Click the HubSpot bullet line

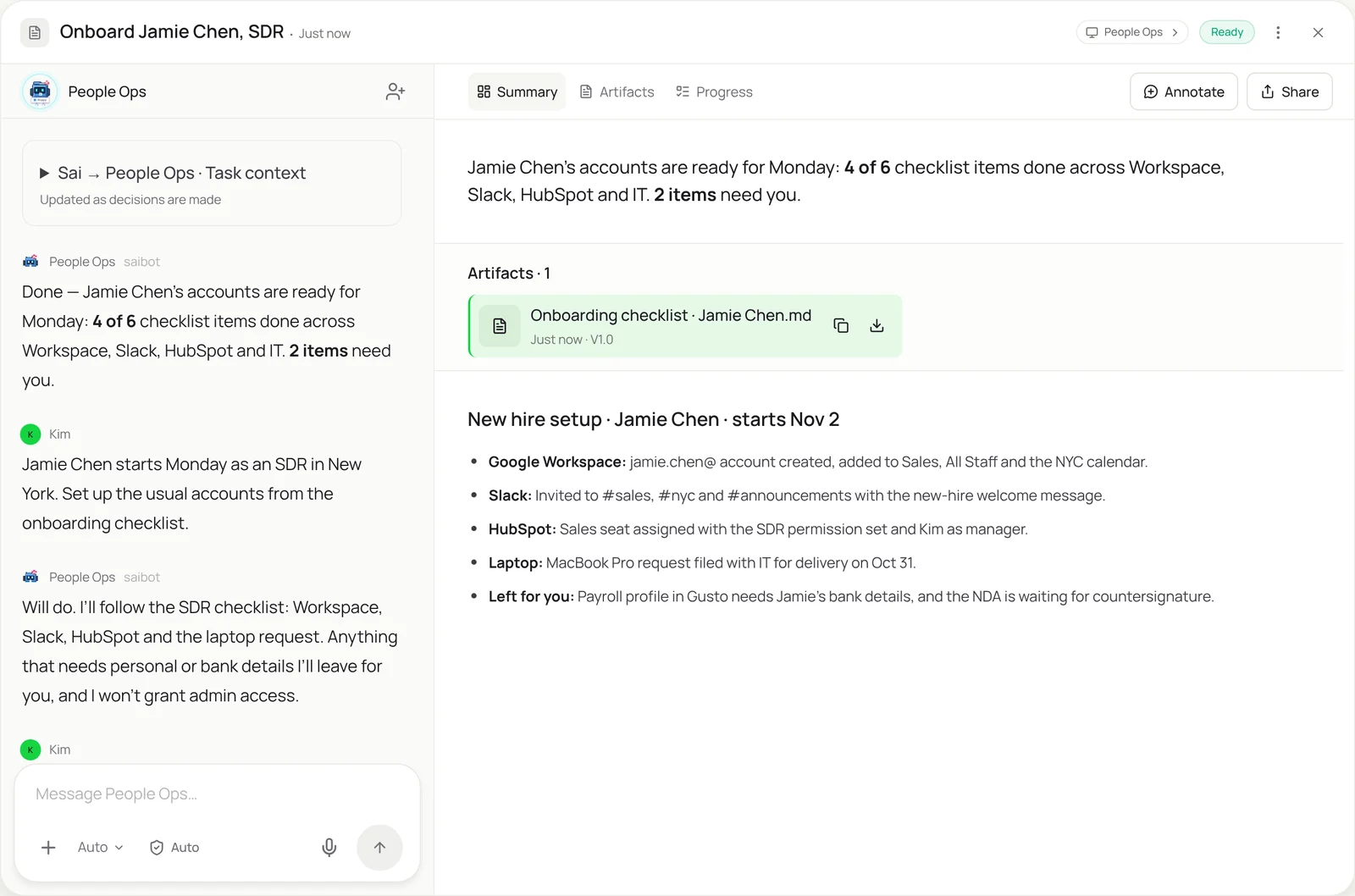click(758, 529)
